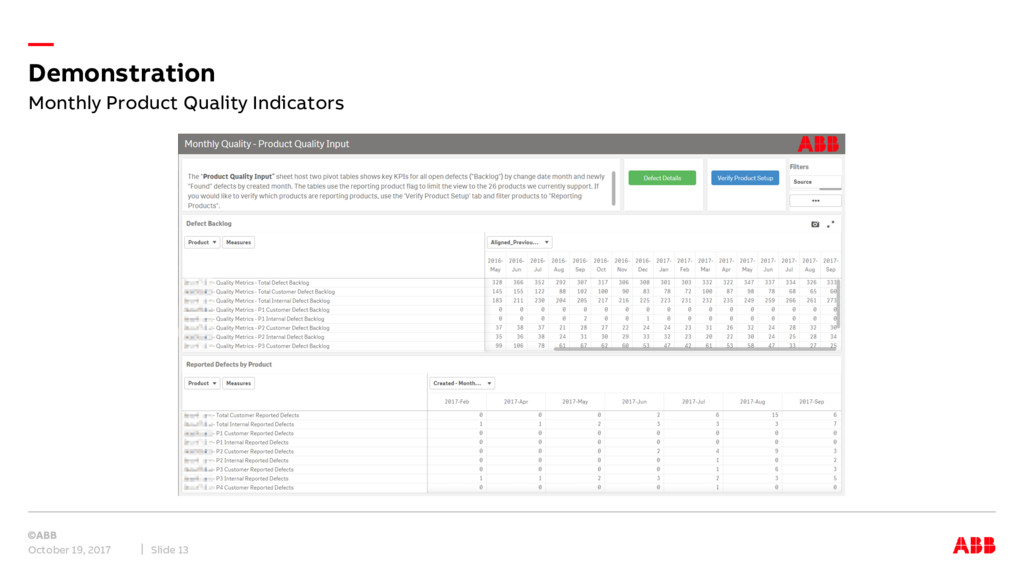Open the Aligned_Previou... dimension dropdown

coord(519,242)
